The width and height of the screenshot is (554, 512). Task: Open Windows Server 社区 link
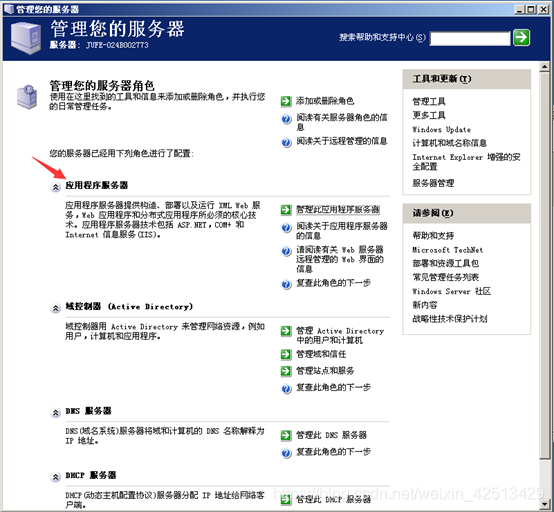(x=452, y=292)
